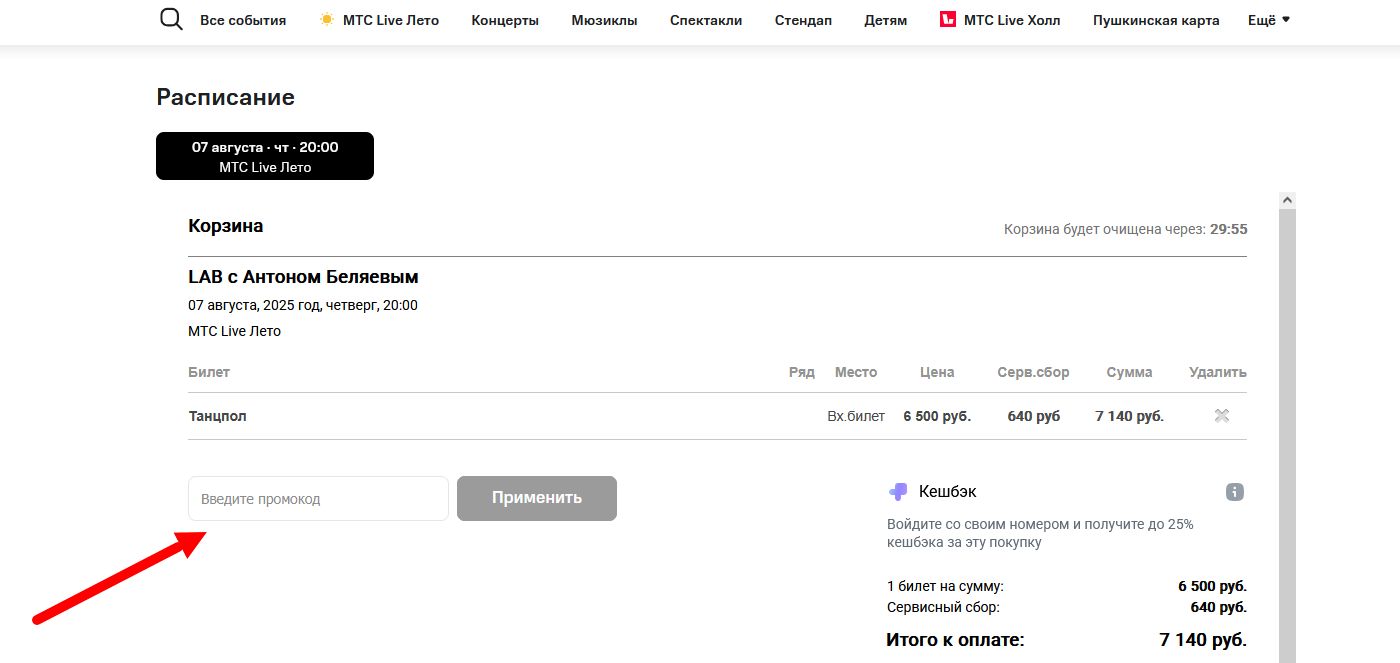Click the vertical scrollbar on the right
The image size is (1400, 663).
[x=1287, y=400]
